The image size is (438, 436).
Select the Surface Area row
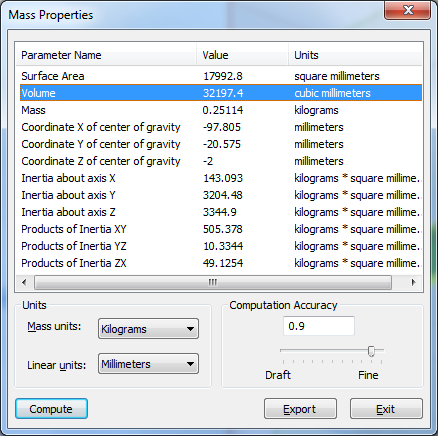coord(221,76)
